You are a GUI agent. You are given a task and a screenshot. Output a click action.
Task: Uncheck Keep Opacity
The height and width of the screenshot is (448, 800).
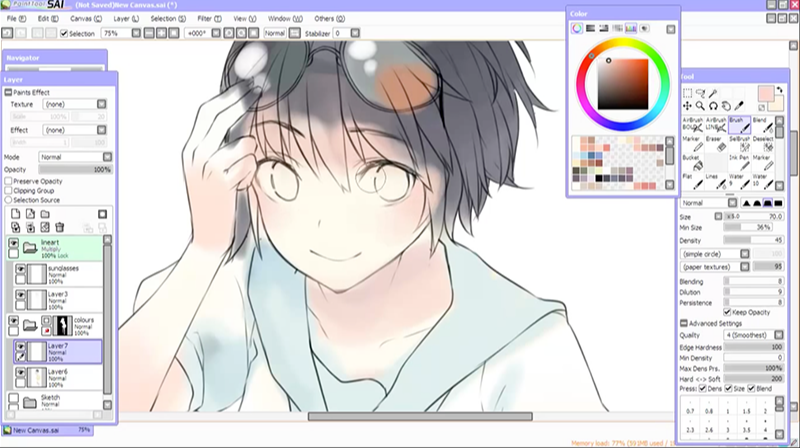click(x=727, y=312)
